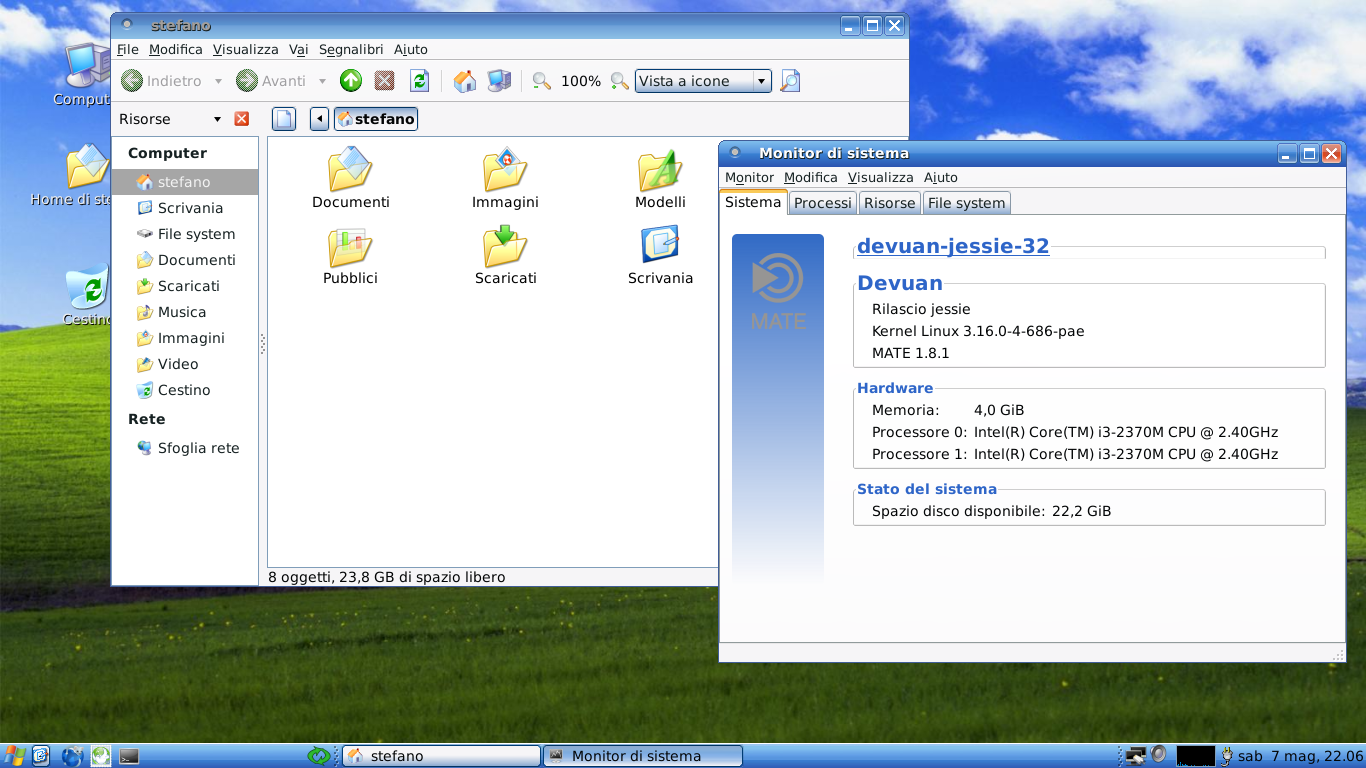1366x768 pixels.
Task: Select Scrivania in the sidebar
Action: tap(185, 208)
